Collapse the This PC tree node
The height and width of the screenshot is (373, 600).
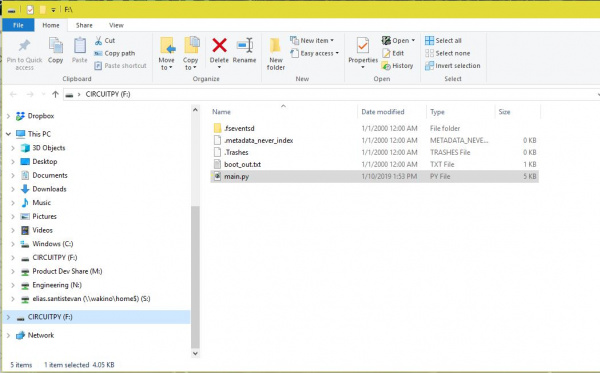coord(8,134)
